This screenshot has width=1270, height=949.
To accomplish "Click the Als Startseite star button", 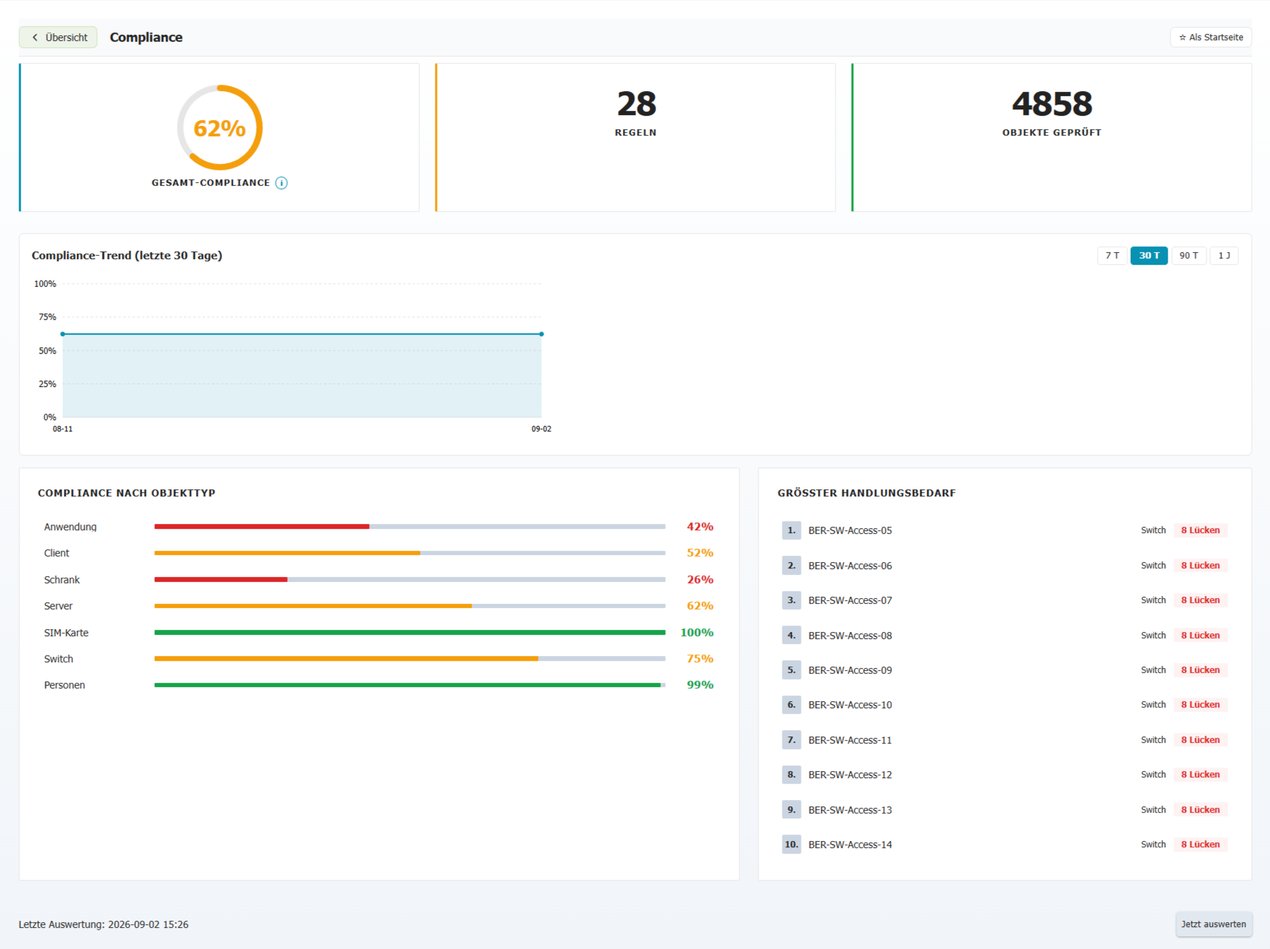I will 1211,37.
